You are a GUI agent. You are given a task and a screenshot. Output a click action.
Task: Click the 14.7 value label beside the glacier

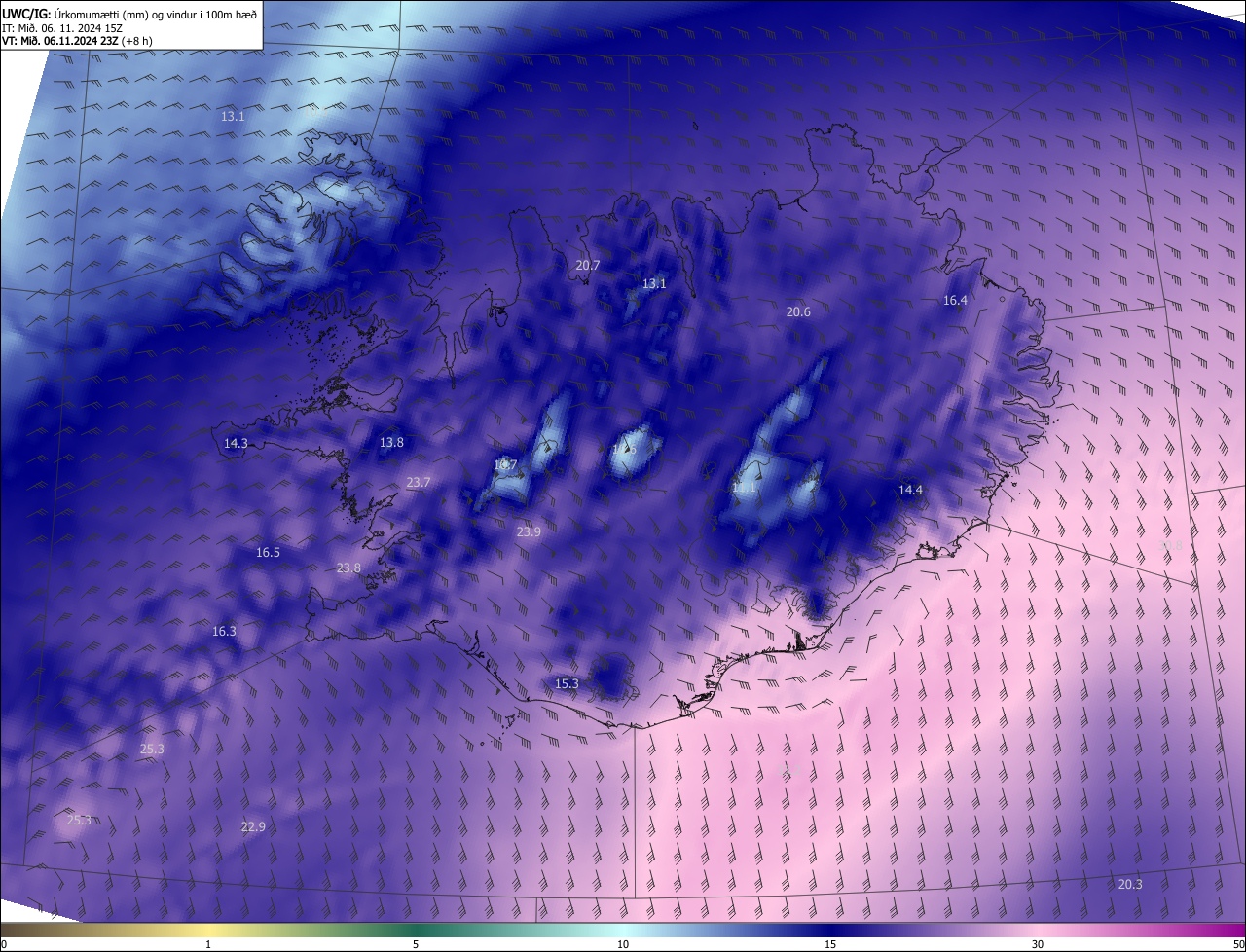coord(505,464)
